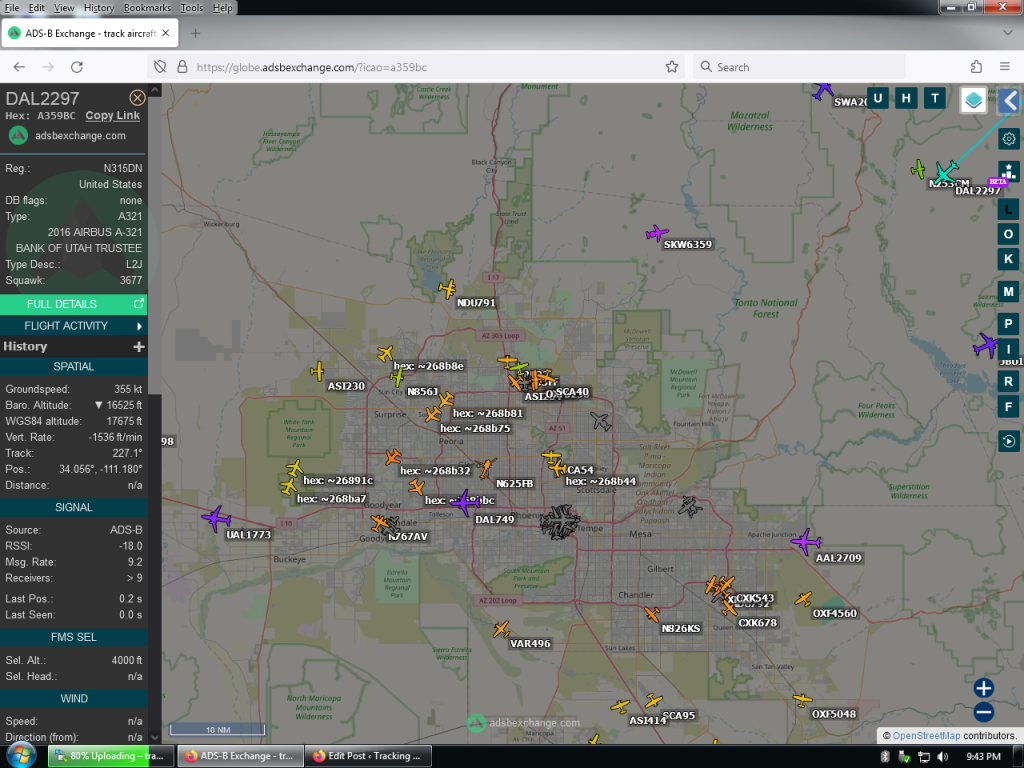Select the VAR496 aircraft icon
Screen dimensions: 1024x768
(x=501, y=630)
